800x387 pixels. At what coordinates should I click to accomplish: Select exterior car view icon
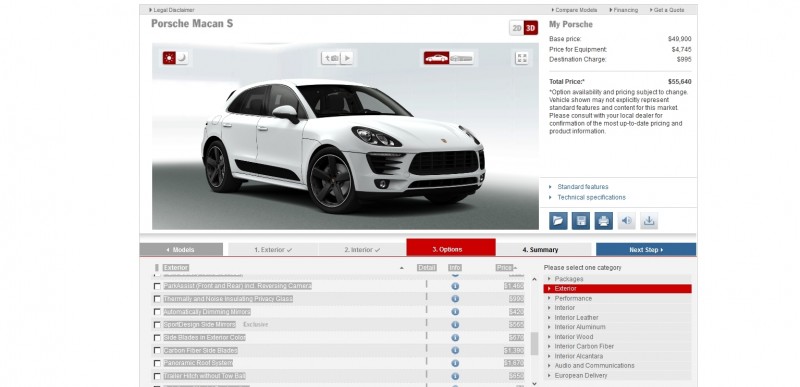click(436, 58)
